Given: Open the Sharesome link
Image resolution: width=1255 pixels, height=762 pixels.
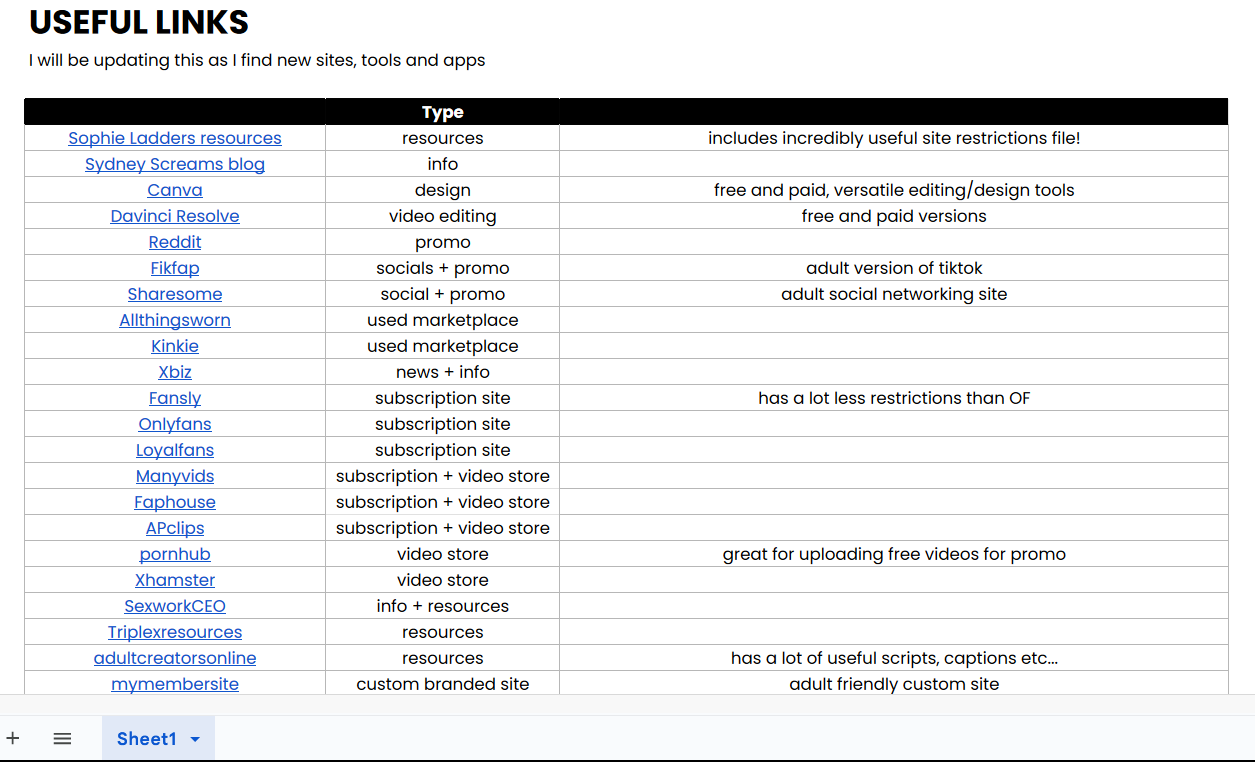Looking at the screenshot, I should pyautogui.click(x=175, y=294).
